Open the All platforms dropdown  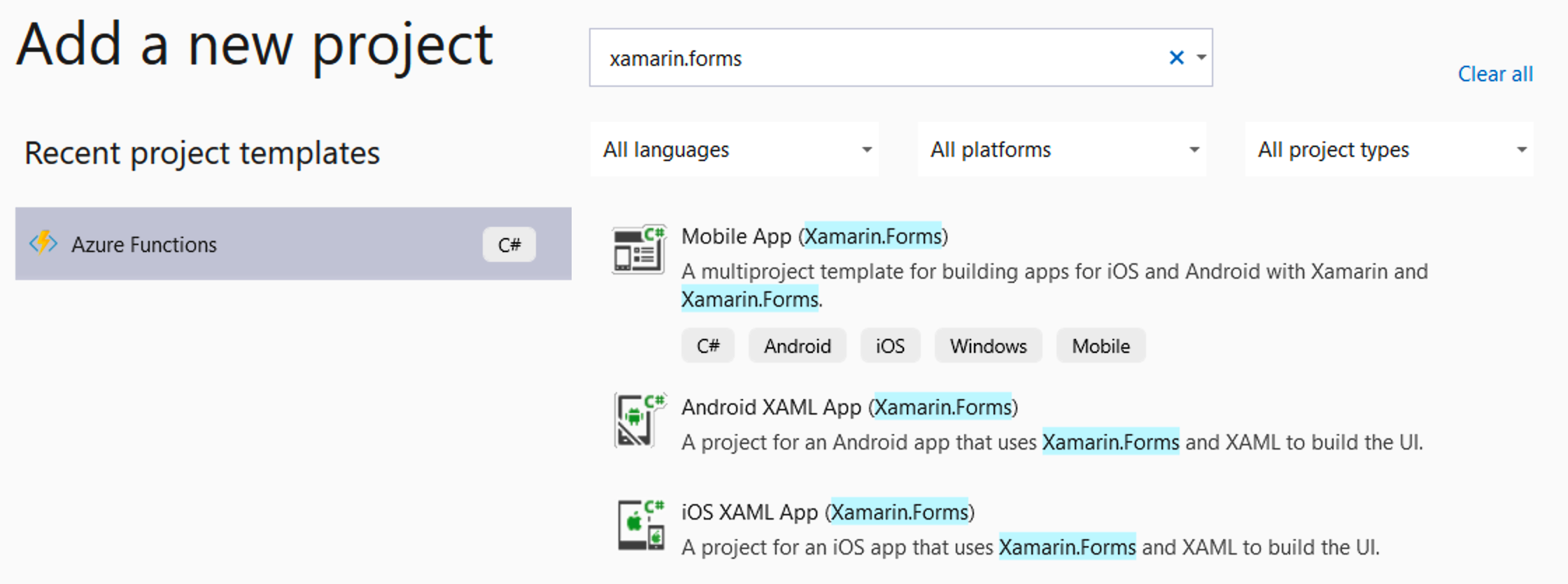coord(1062,149)
